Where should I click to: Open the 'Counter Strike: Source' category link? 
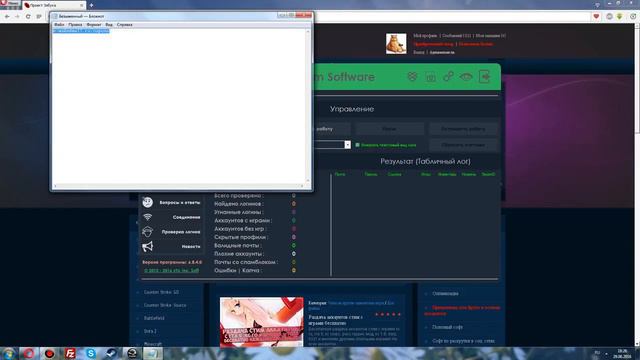[x=165, y=305]
